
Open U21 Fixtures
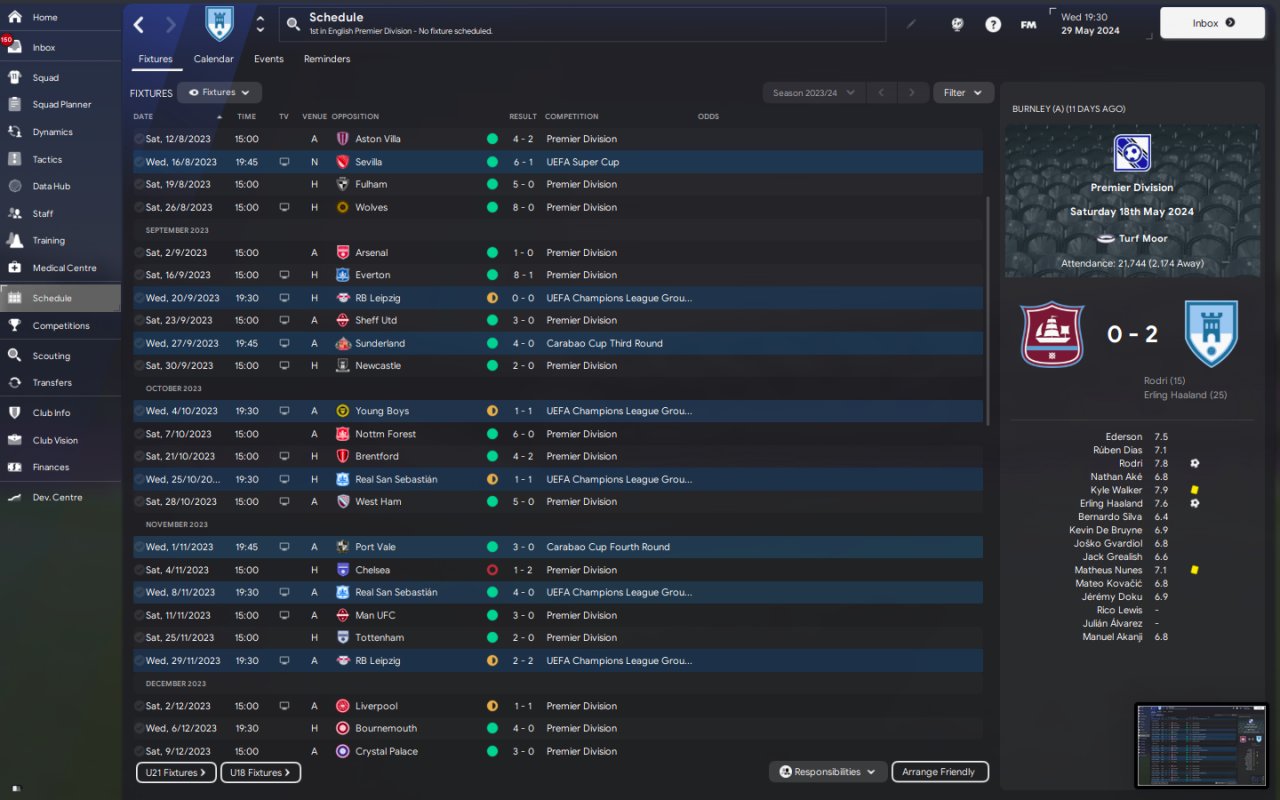click(x=176, y=772)
